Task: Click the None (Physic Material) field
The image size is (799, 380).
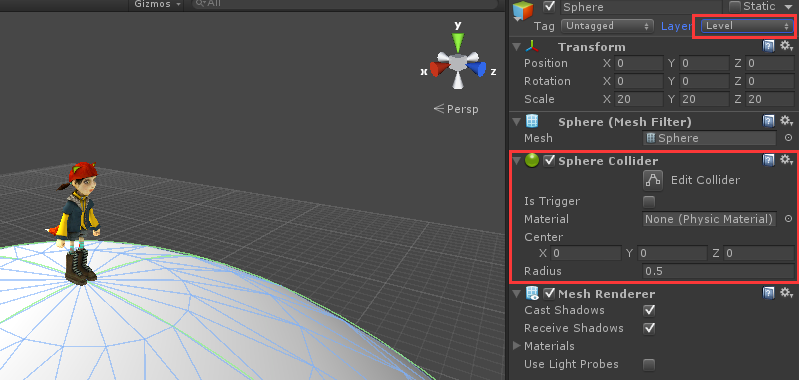Action: (709, 219)
